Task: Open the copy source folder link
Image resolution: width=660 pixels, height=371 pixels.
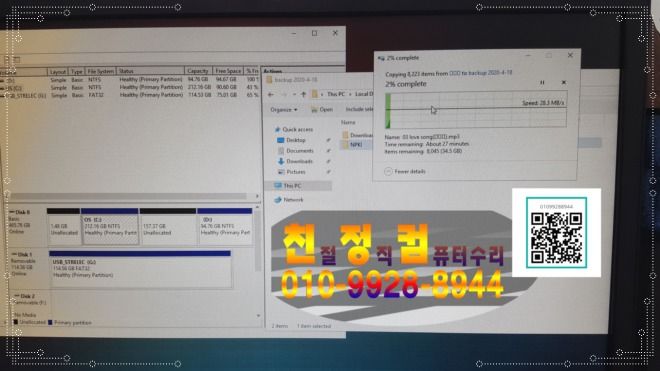Action: (455, 73)
